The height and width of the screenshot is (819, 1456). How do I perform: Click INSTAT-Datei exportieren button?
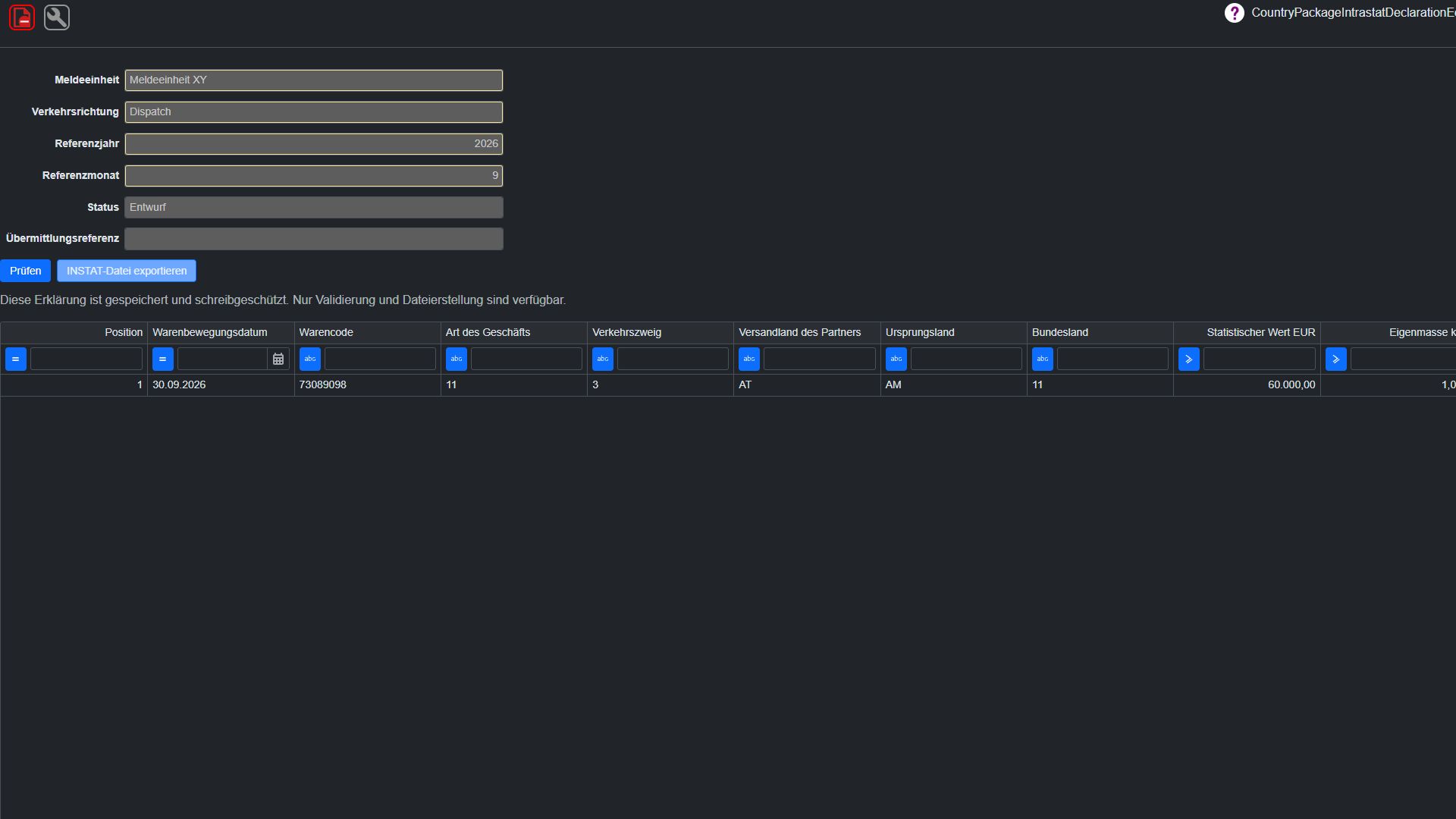coord(127,271)
